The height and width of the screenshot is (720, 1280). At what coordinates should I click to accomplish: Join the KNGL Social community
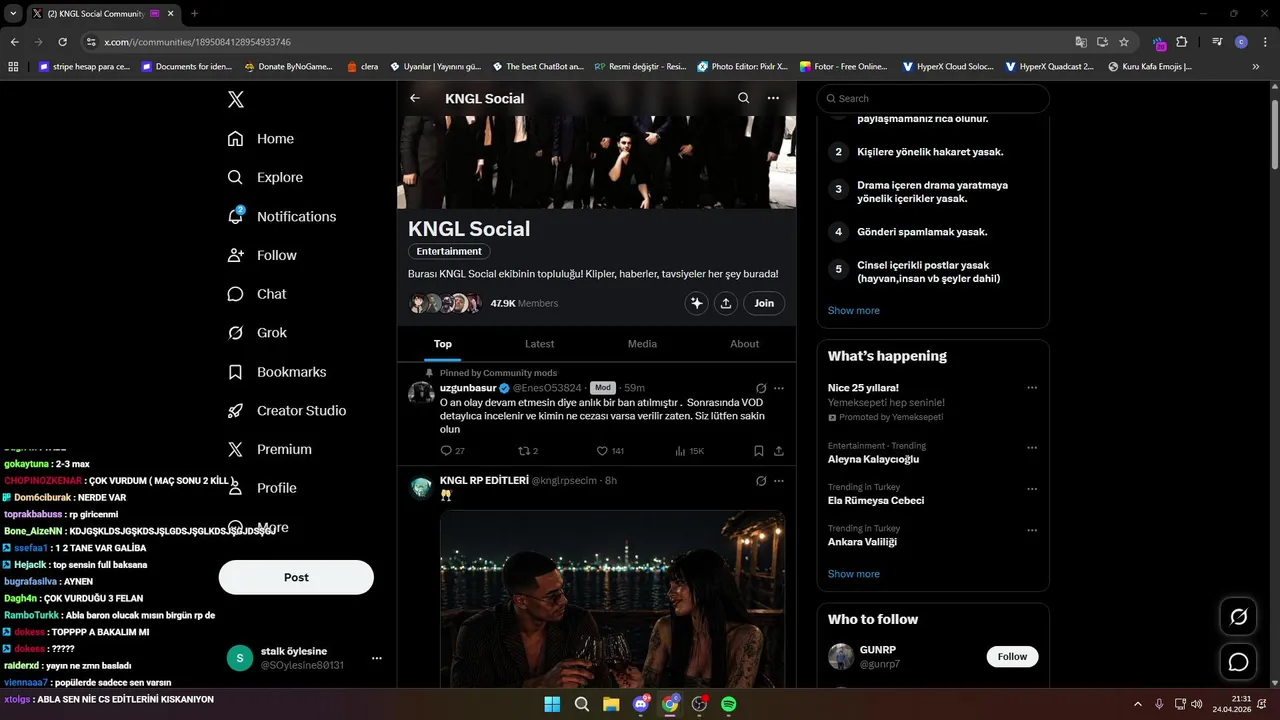[x=764, y=303]
